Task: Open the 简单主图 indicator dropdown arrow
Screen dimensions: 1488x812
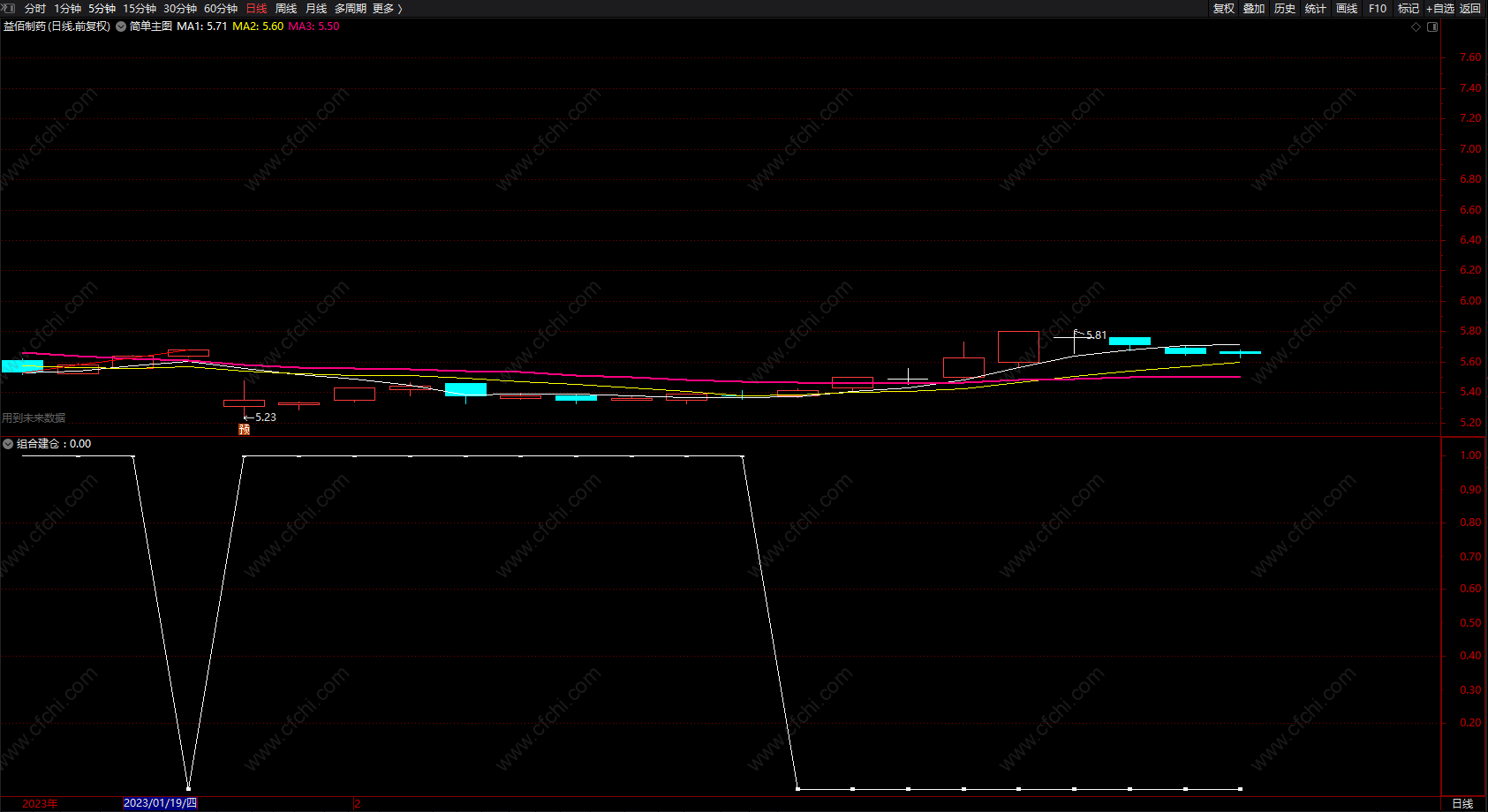Action: tap(121, 26)
